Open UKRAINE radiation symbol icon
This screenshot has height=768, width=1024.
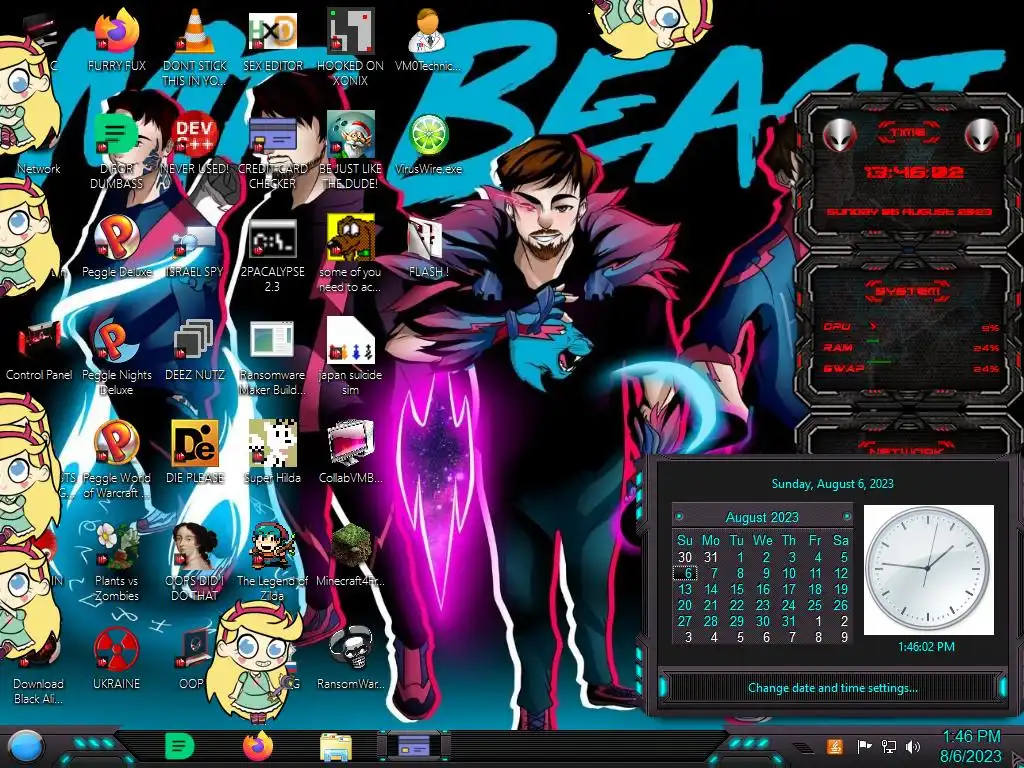point(116,650)
